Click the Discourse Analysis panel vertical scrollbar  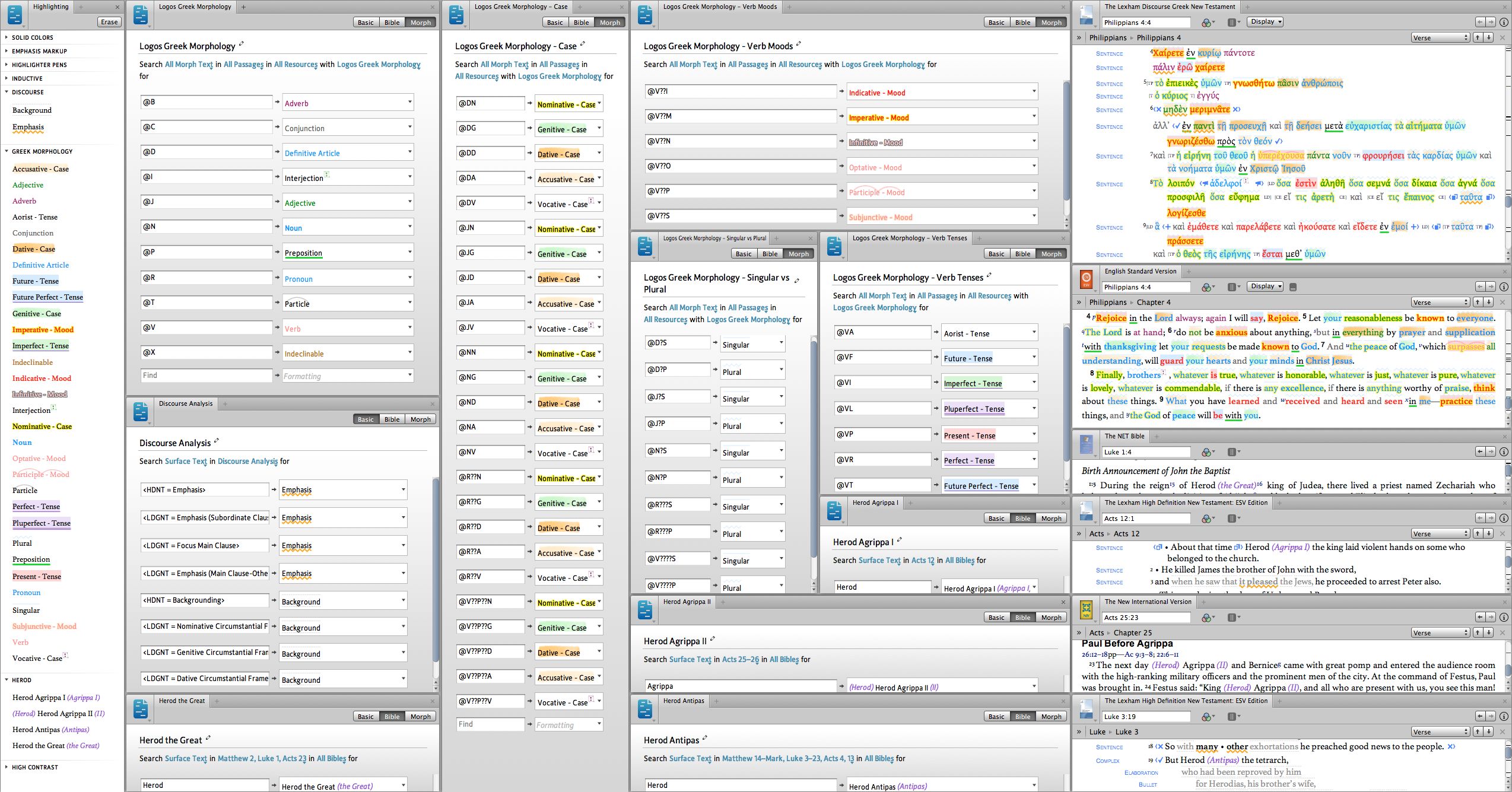pos(436,570)
